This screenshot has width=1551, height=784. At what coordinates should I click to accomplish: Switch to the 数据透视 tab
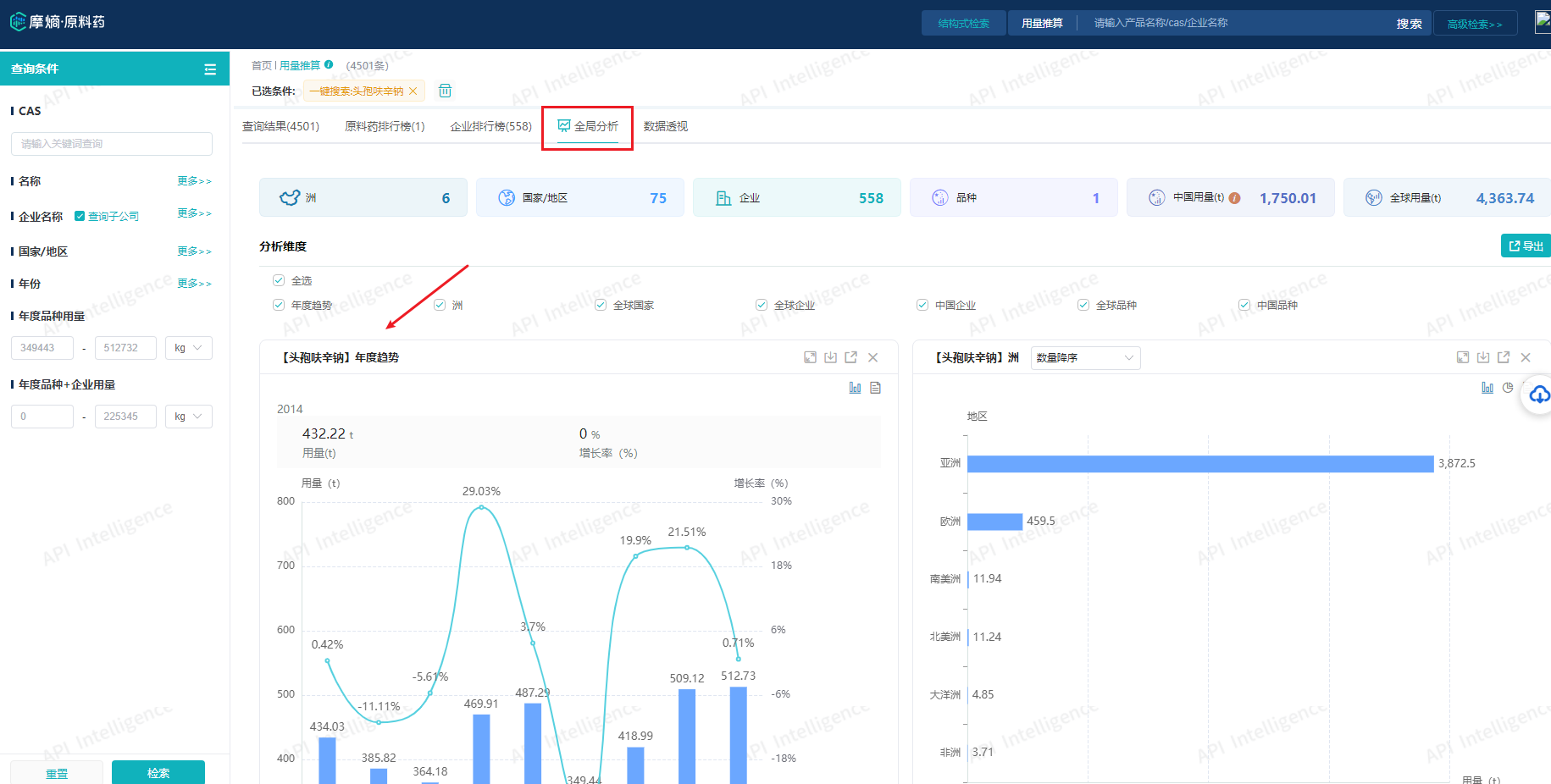click(x=665, y=126)
